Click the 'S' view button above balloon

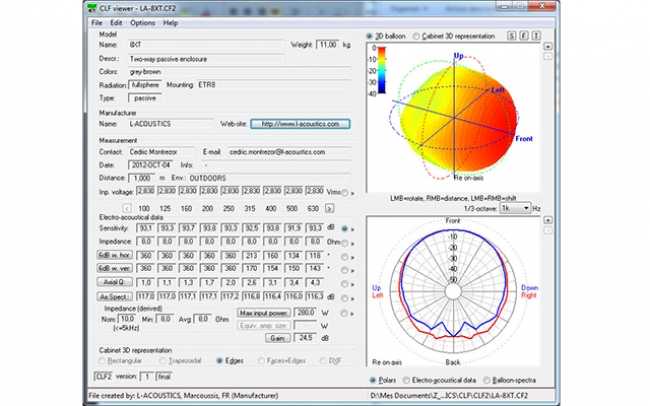coord(512,36)
